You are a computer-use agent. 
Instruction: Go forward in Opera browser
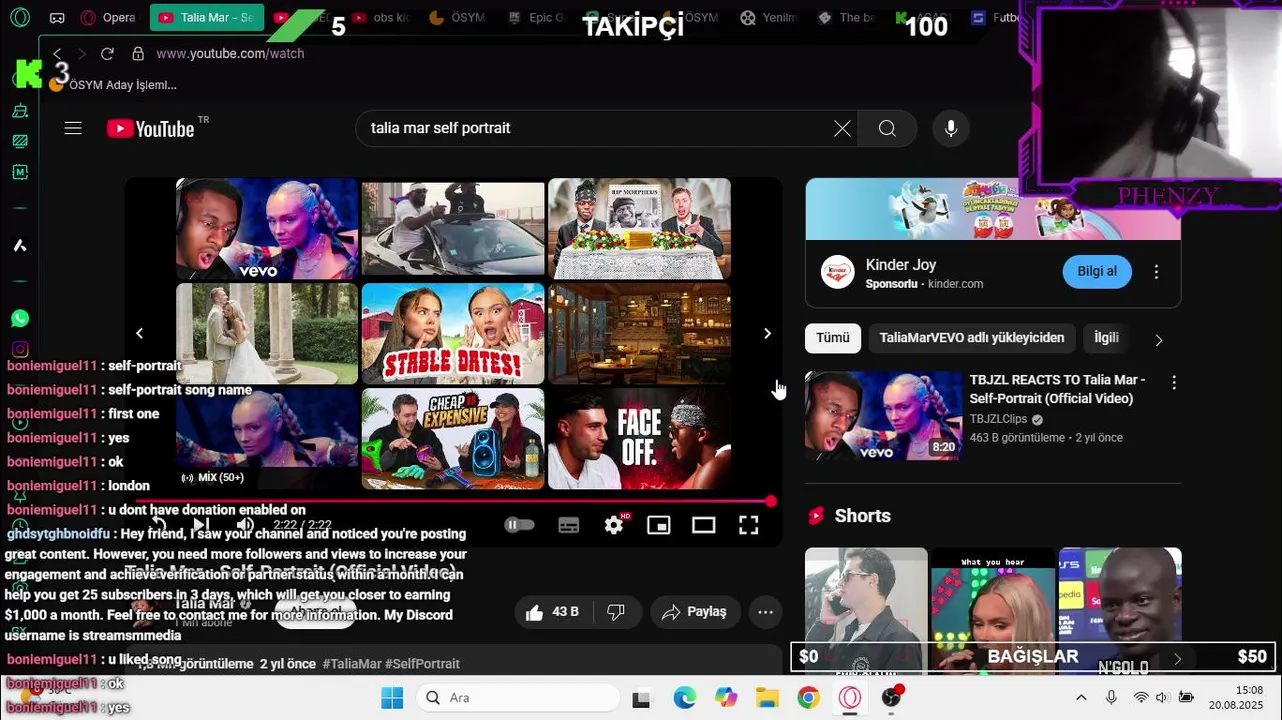click(82, 53)
